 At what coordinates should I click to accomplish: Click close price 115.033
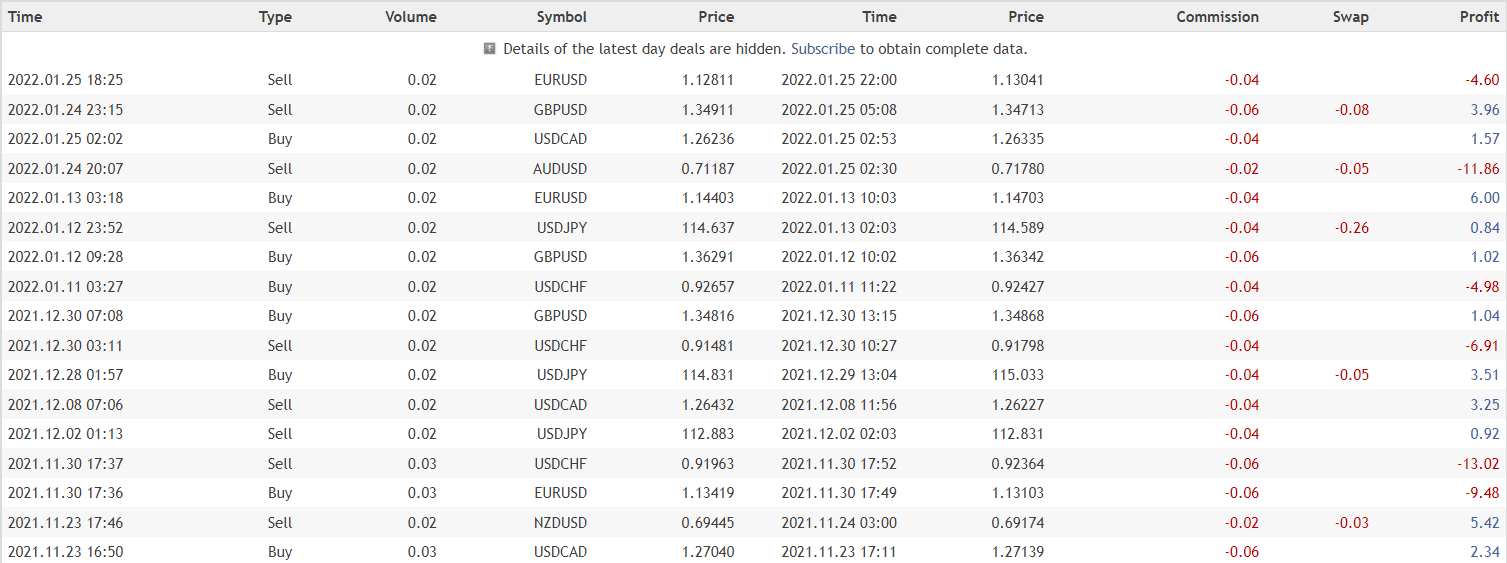tap(1018, 375)
